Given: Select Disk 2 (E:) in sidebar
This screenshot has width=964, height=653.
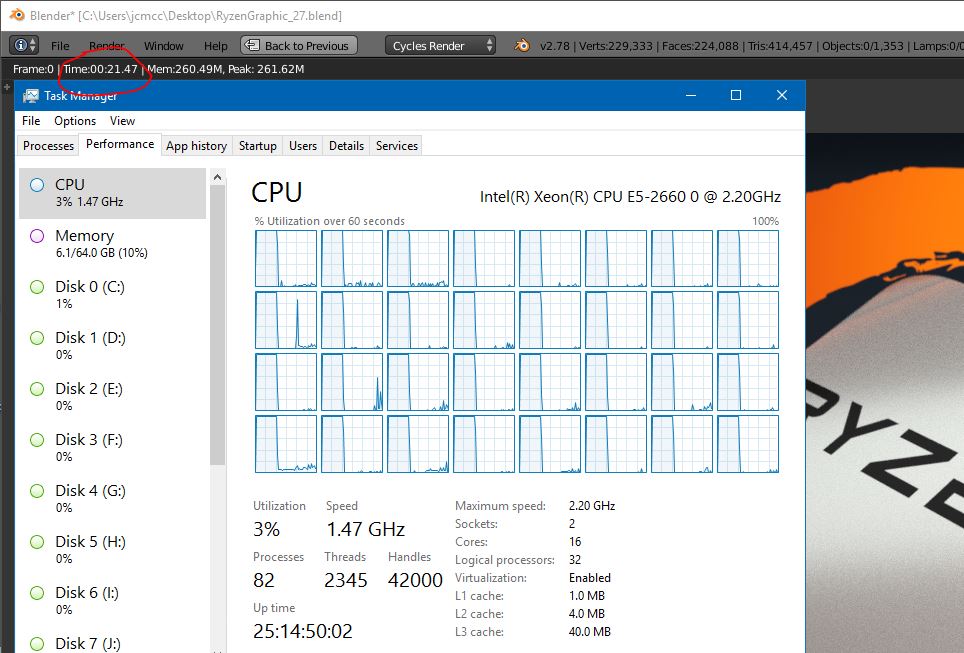Looking at the screenshot, I should pos(113,397).
